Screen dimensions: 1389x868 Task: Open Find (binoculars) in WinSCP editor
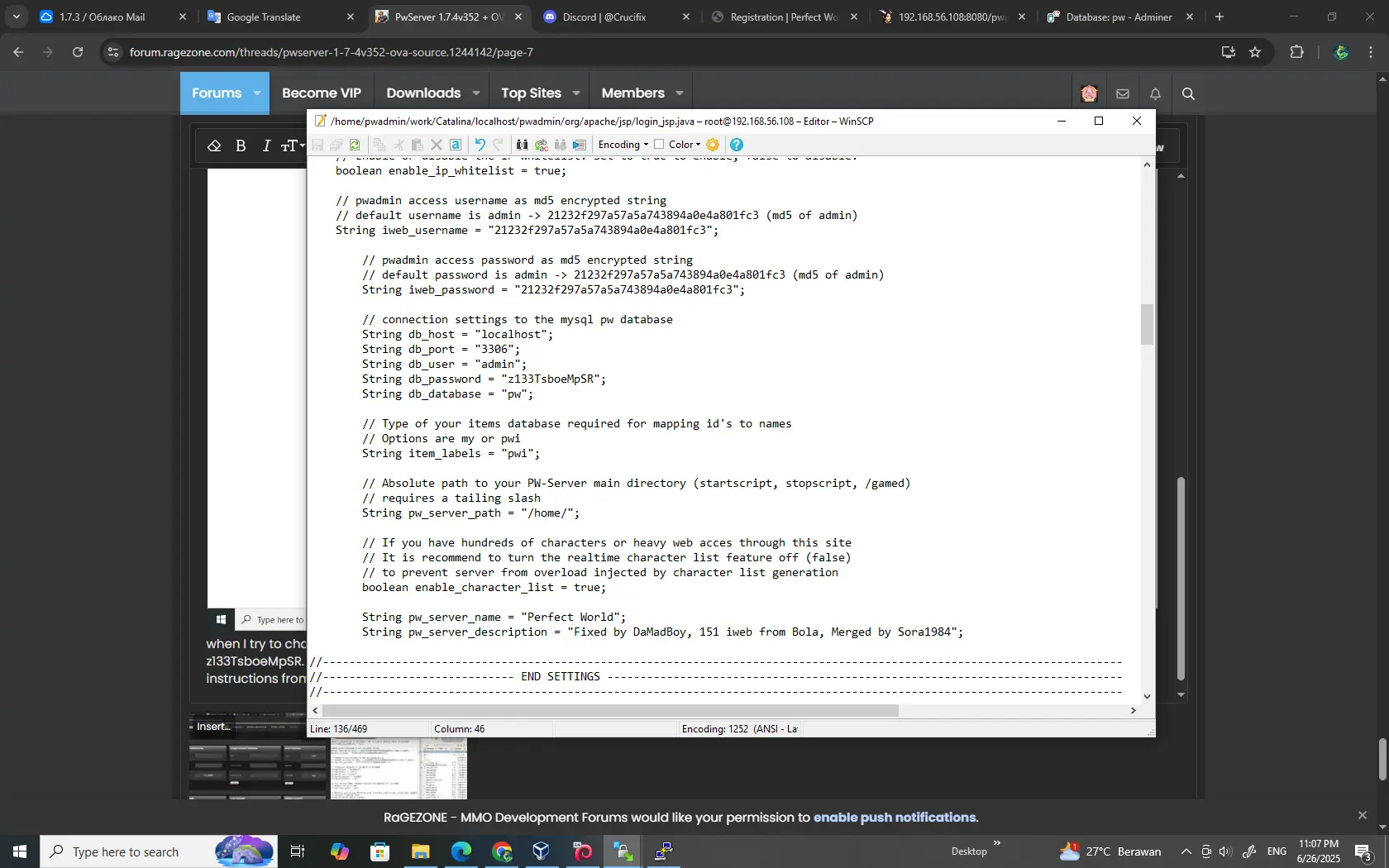(x=522, y=145)
